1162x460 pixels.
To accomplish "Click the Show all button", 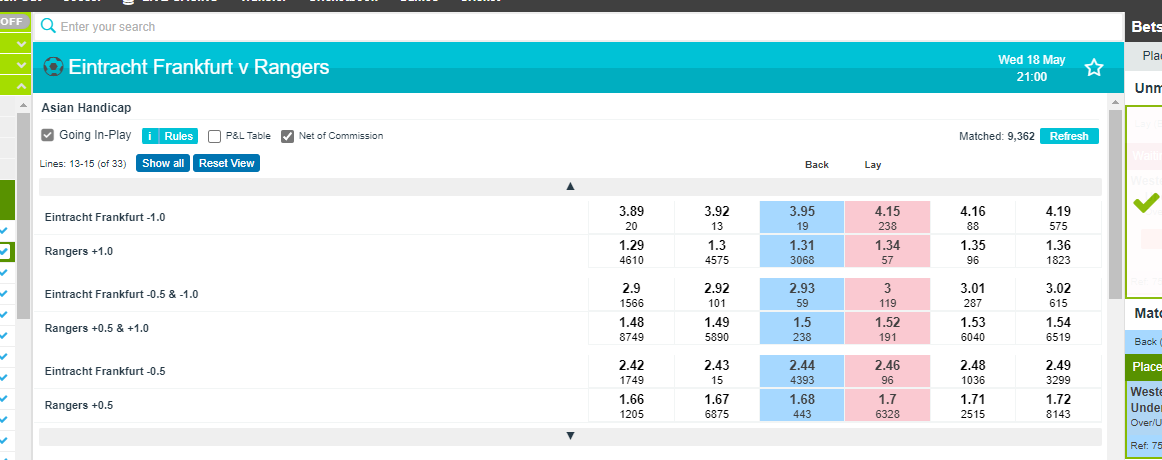I will tap(163, 163).
